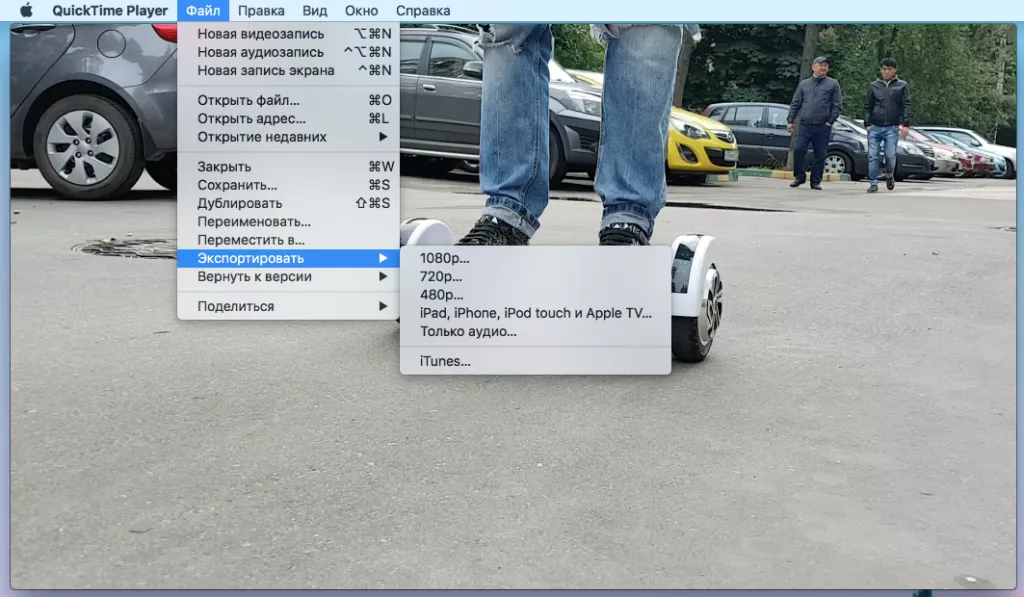Click Открыть файл… menu entry
This screenshot has height=597, width=1024.
point(248,100)
